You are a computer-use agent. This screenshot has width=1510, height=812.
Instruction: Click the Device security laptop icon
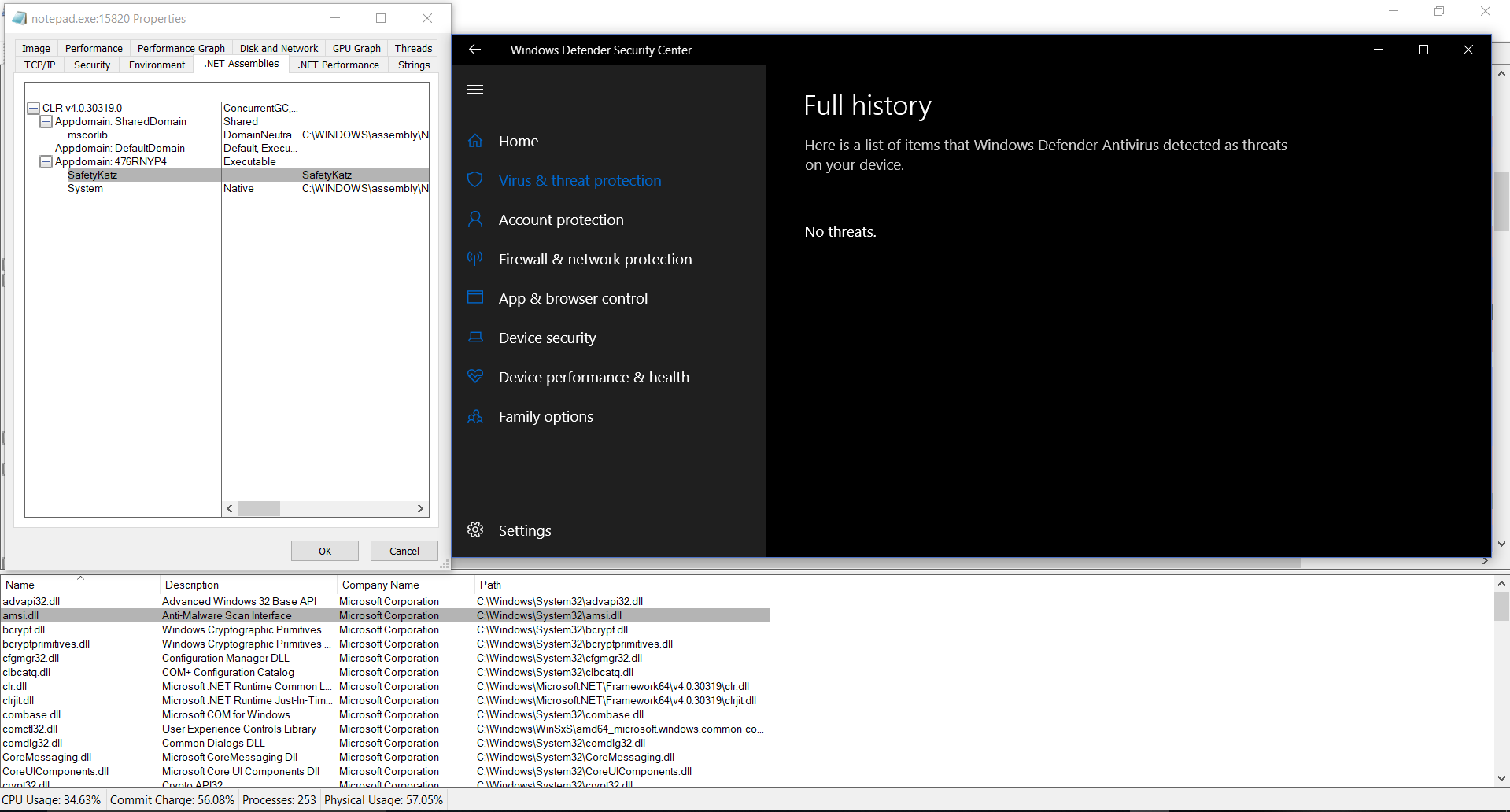(x=475, y=338)
